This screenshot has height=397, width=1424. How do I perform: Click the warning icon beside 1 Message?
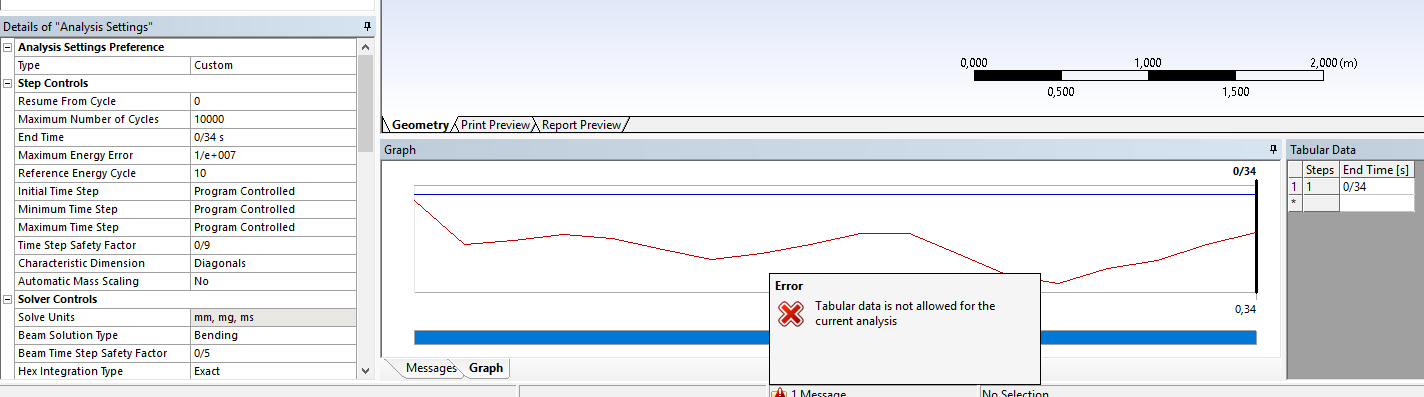[779, 393]
